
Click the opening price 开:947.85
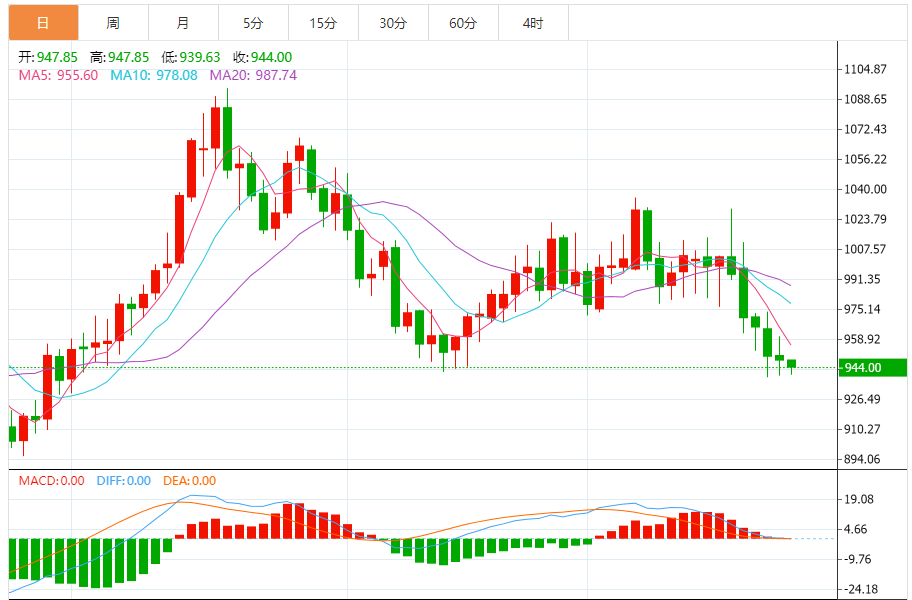pyautogui.click(x=48, y=57)
